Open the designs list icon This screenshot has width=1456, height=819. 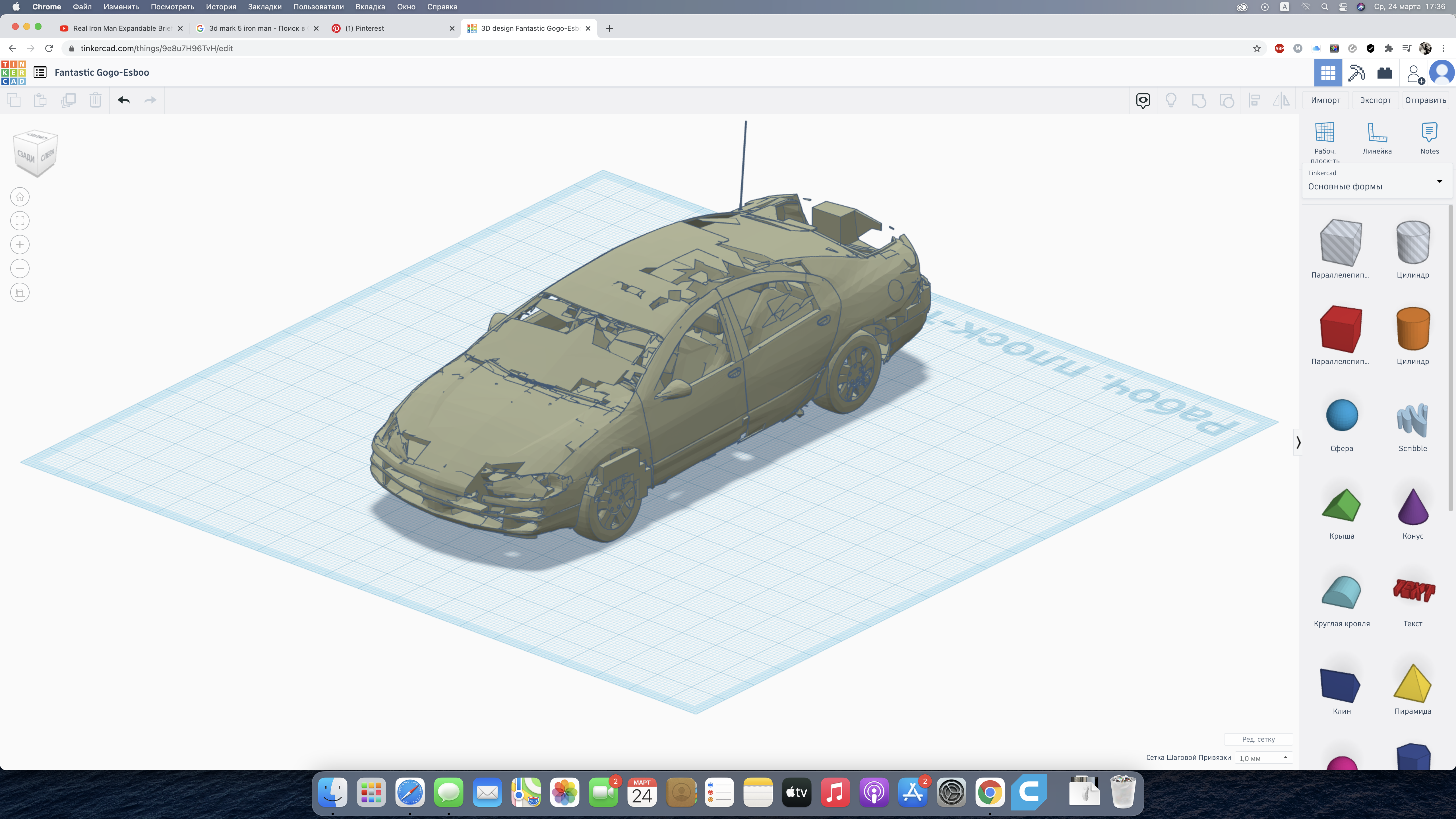40,72
